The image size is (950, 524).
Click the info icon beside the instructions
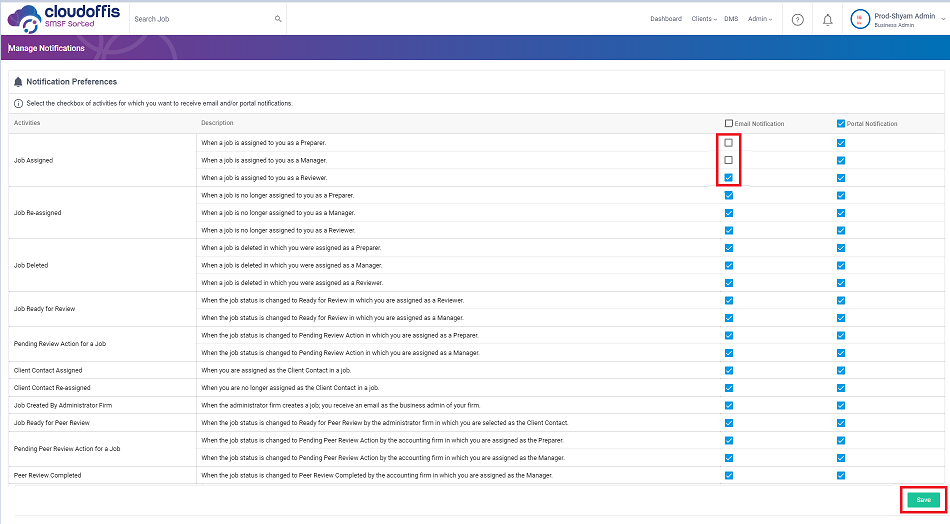point(18,104)
